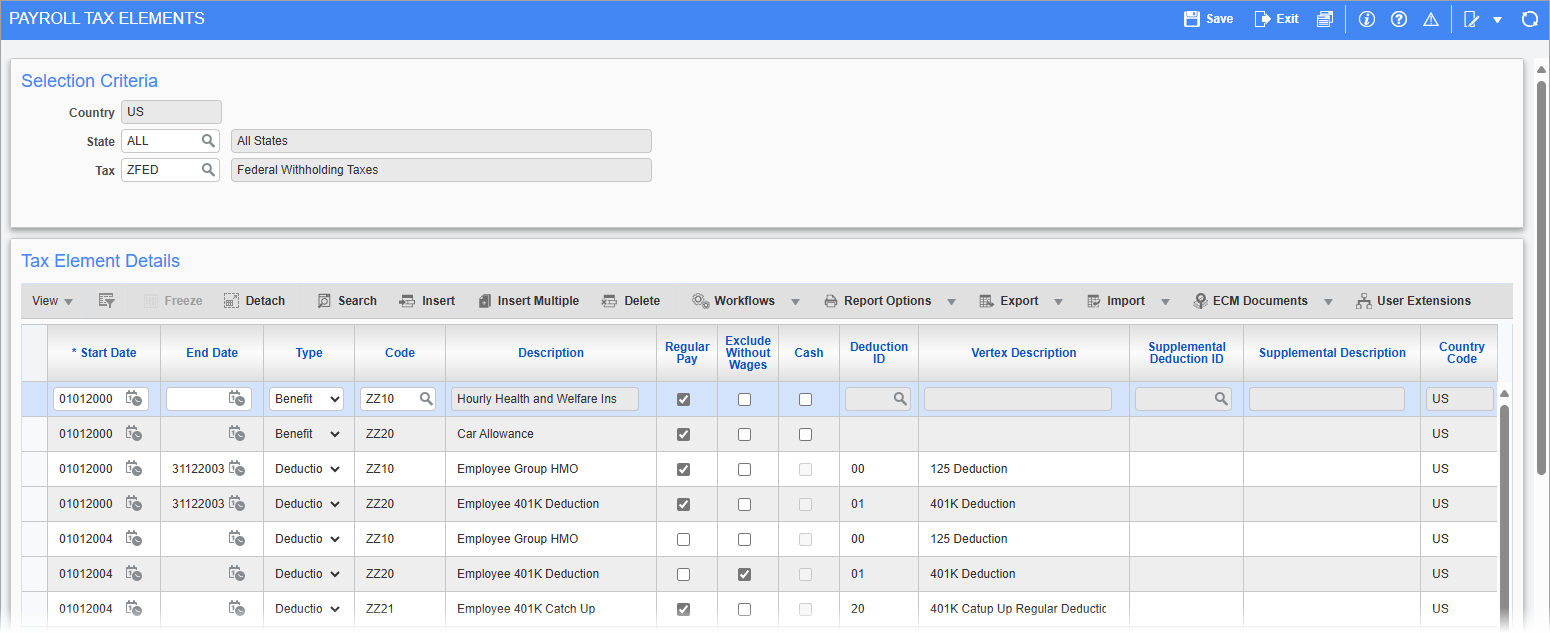Open the print icon next to Exit
Viewport: 1550px width, 633px height.
(x=1325, y=18)
